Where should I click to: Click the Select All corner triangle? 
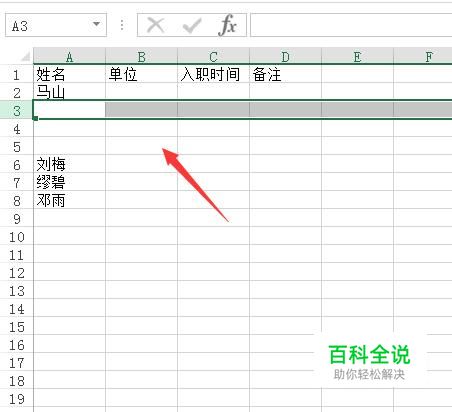pyautogui.click(x=25, y=57)
